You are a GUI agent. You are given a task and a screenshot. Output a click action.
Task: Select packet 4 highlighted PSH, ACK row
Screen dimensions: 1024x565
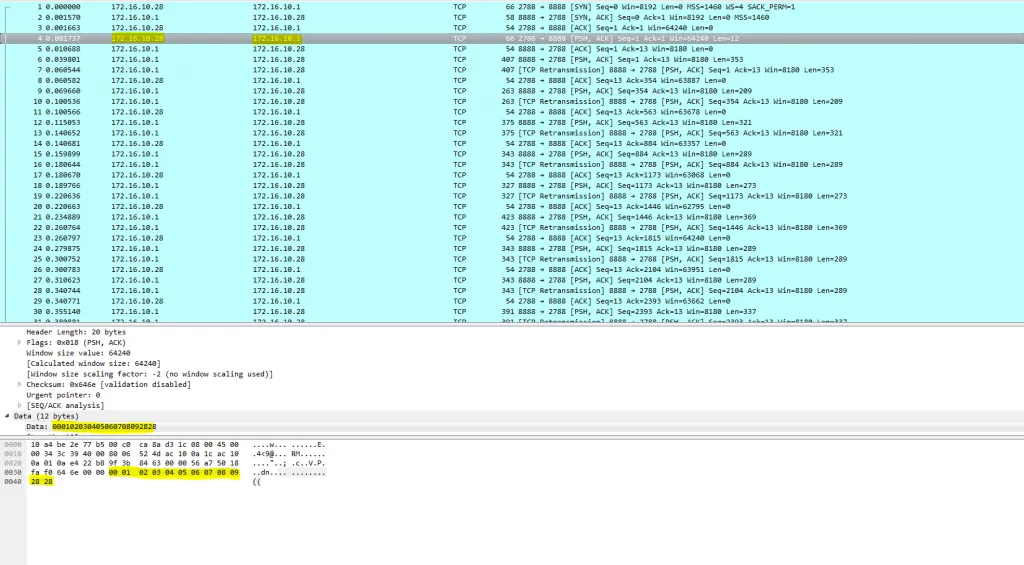coord(512,39)
